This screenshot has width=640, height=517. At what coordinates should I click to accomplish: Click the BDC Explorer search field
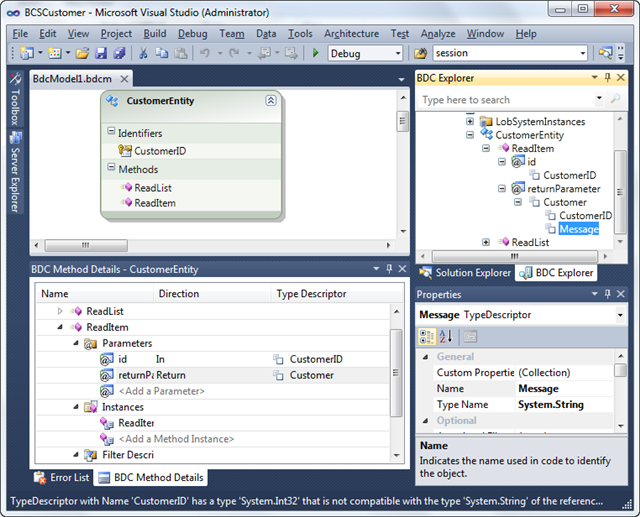(x=507, y=100)
